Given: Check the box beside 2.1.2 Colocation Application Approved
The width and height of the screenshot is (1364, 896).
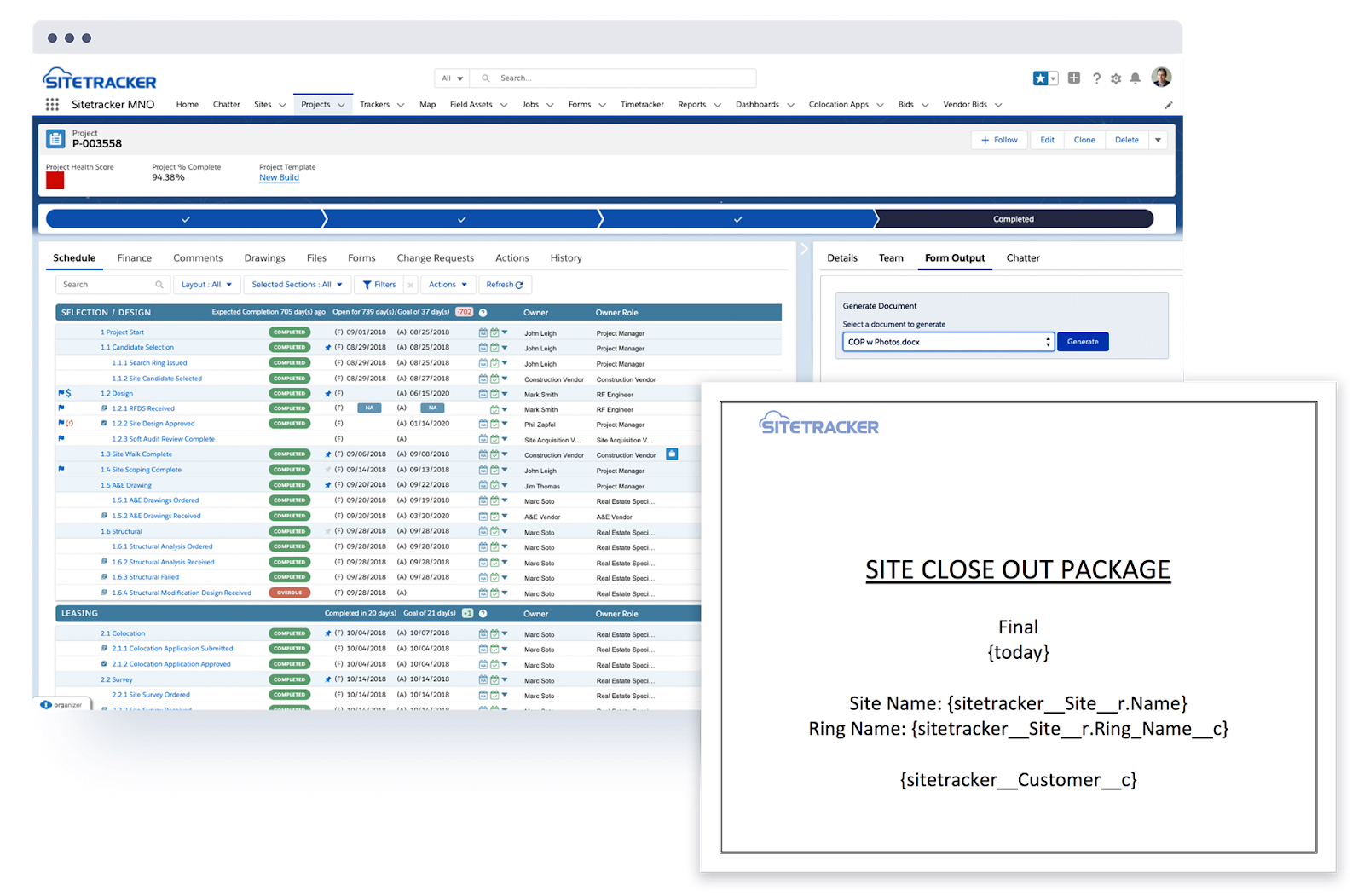Looking at the screenshot, I should (x=104, y=664).
